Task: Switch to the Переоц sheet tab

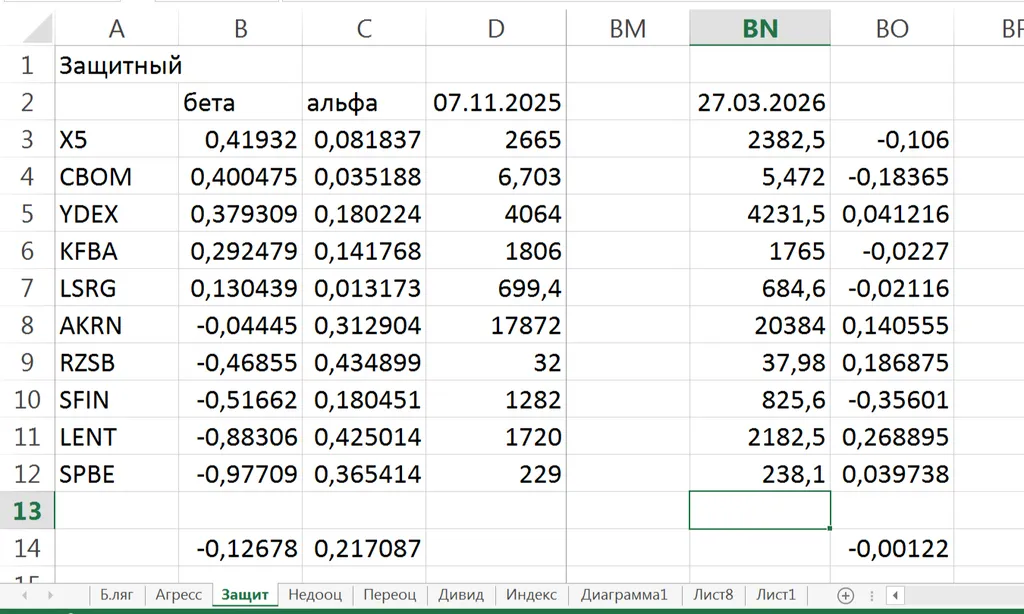Action: coord(389,595)
